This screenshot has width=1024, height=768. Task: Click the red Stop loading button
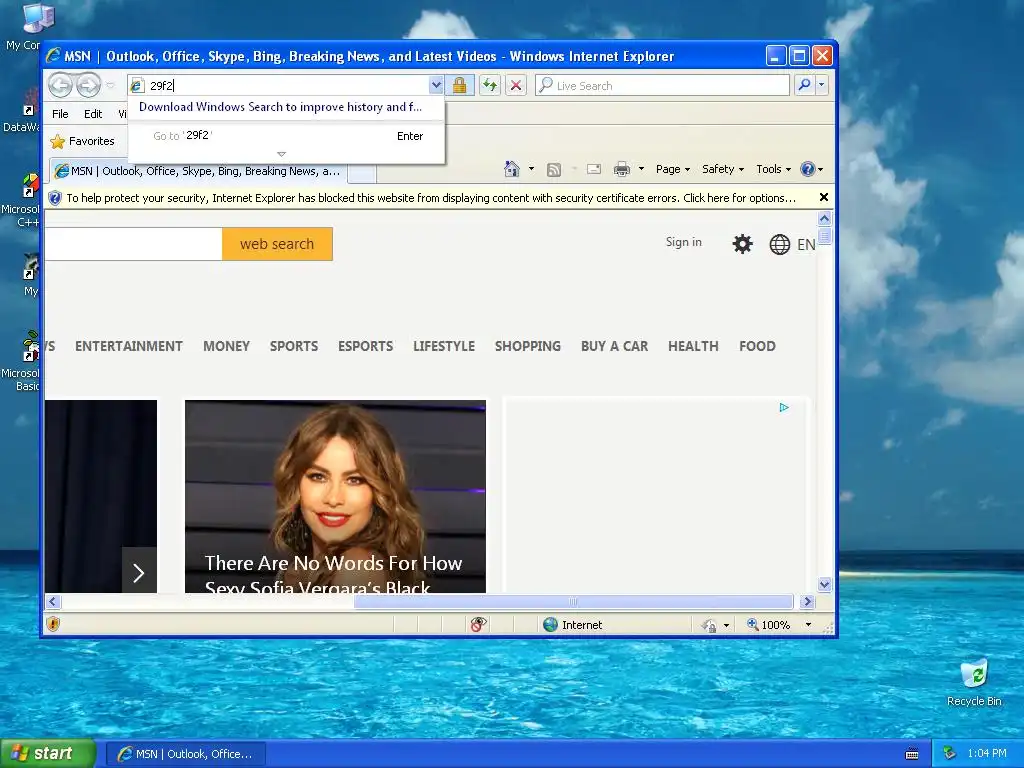(x=516, y=85)
